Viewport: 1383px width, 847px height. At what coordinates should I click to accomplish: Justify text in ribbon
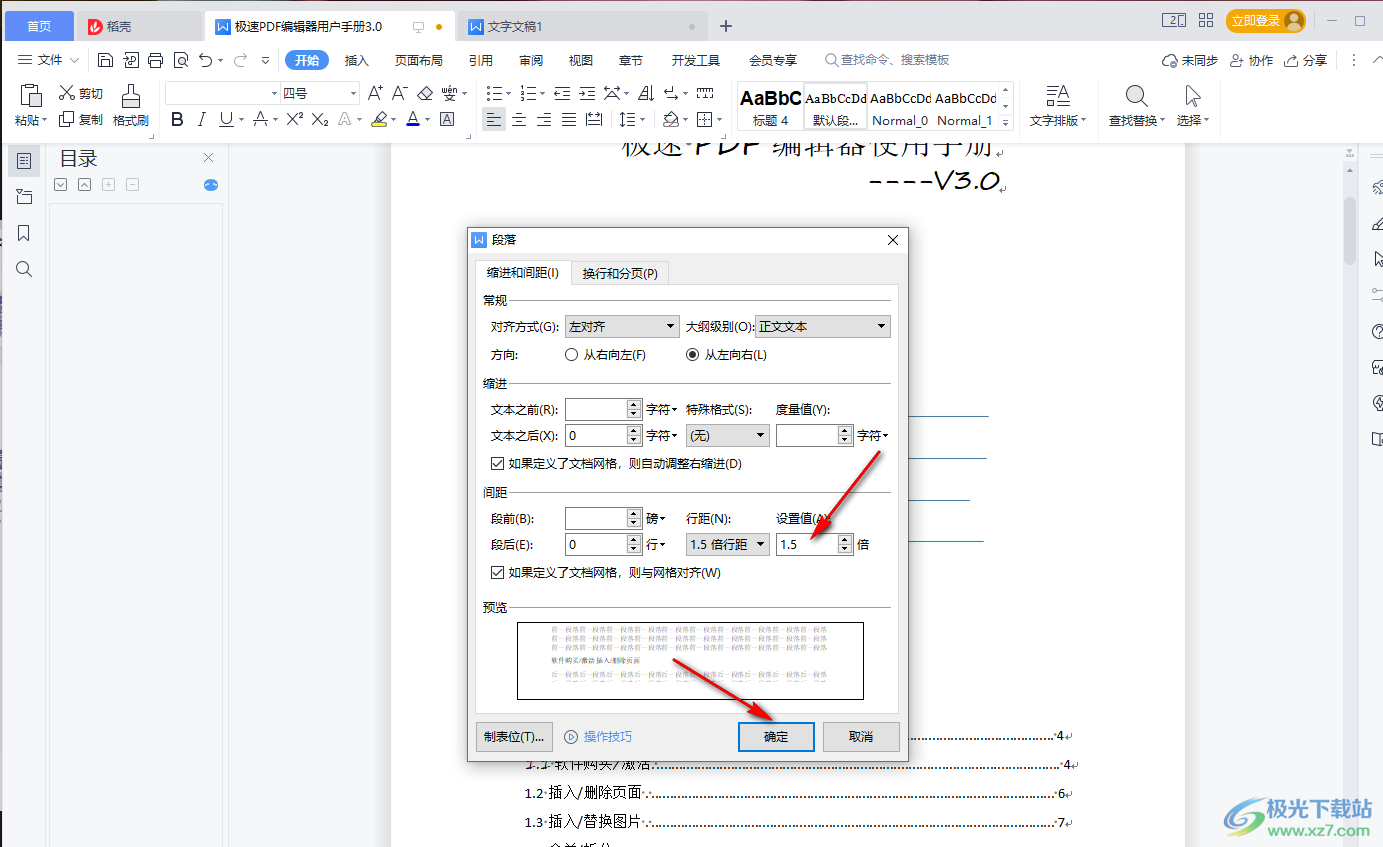[569, 120]
